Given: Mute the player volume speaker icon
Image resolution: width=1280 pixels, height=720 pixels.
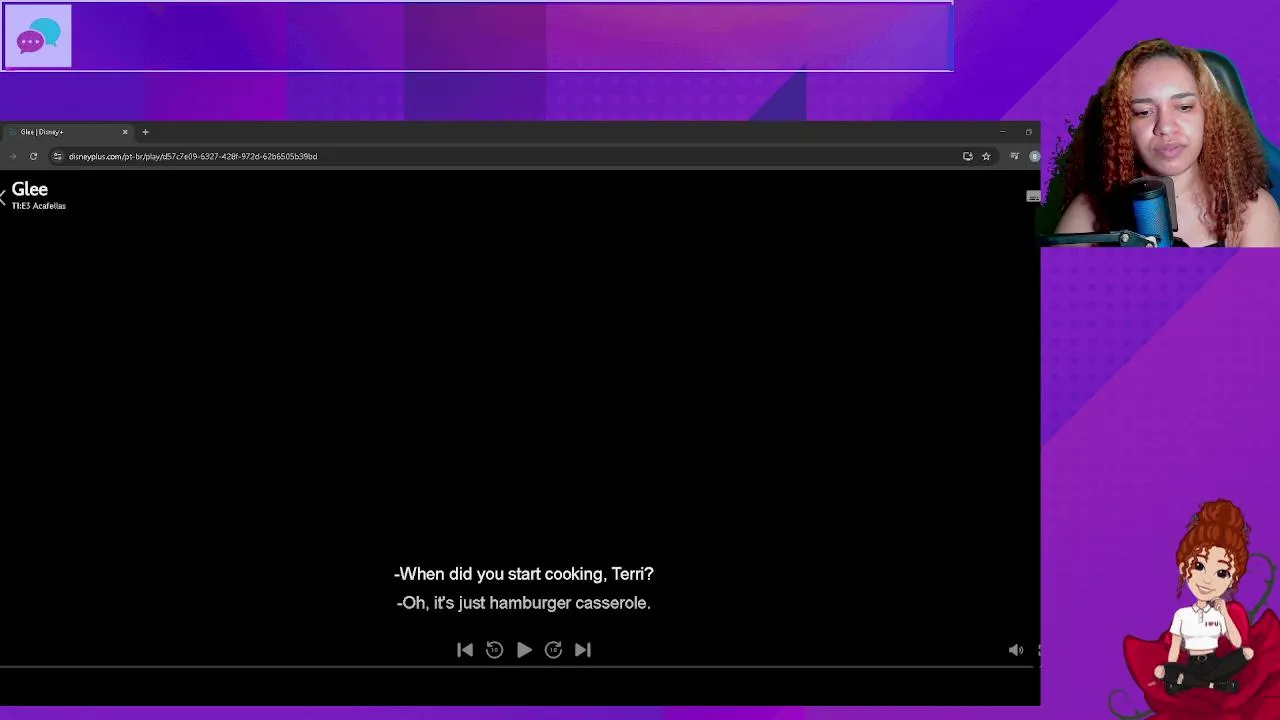Looking at the screenshot, I should (1016, 650).
